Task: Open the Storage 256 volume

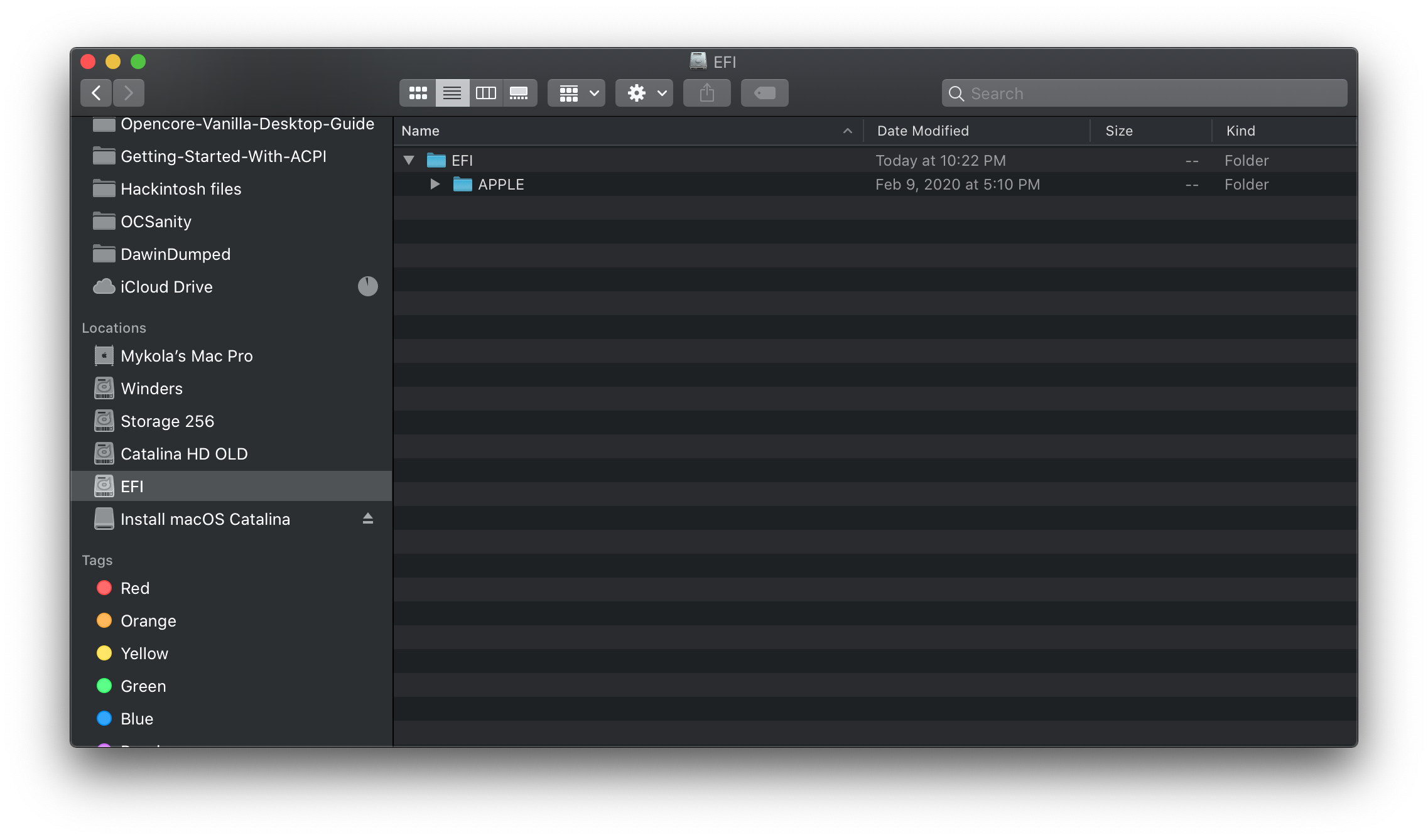Action: click(x=167, y=421)
